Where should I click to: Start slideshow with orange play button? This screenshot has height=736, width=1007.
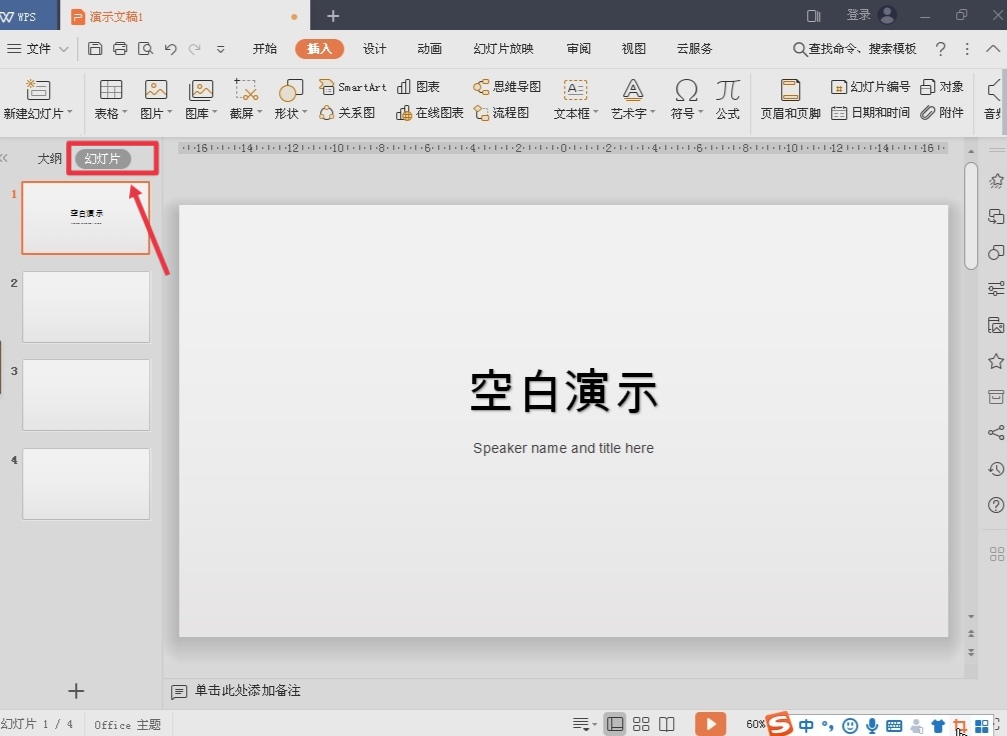[x=710, y=724]
